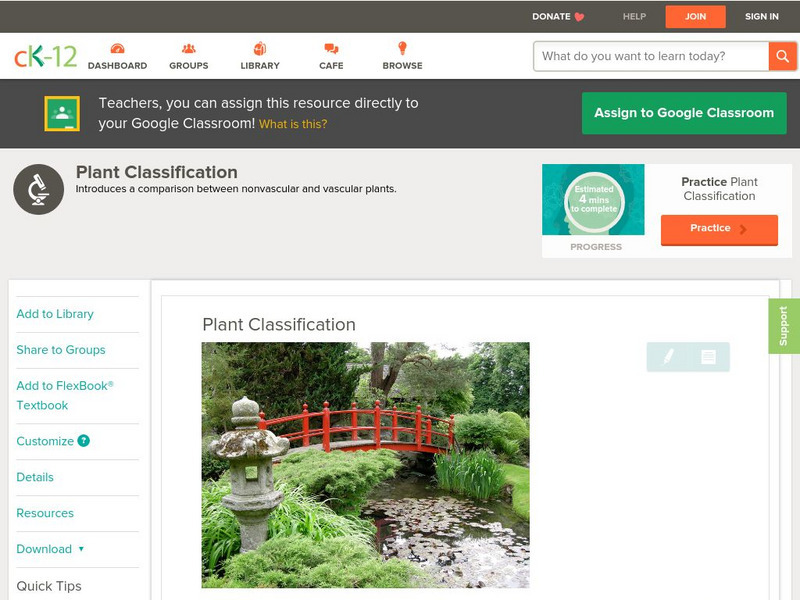Viewport: 800px width, 600px height.
Task: Click the 'Quick Tips' heading
Action: click(x=49, y=586)
